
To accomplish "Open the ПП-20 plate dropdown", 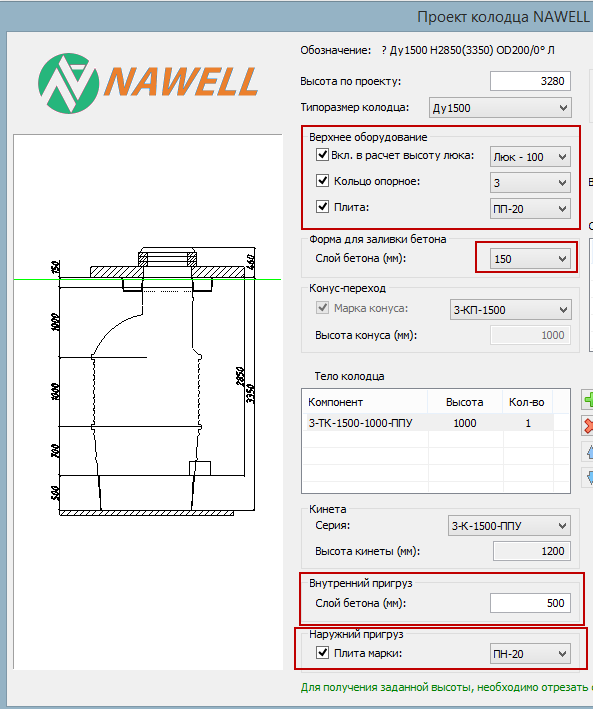I will click(530, 209).
